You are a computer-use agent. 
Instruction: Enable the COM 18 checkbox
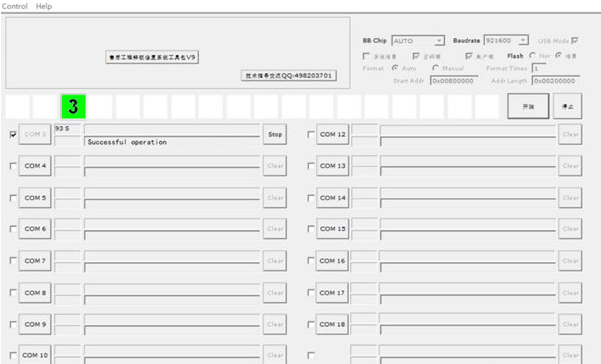(x=311, y=325)
